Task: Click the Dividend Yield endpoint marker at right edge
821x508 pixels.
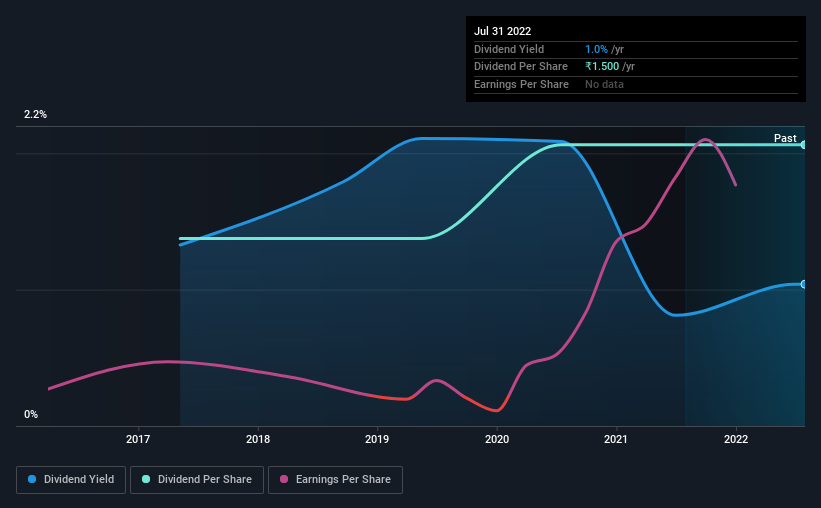Action: (803, 284)
